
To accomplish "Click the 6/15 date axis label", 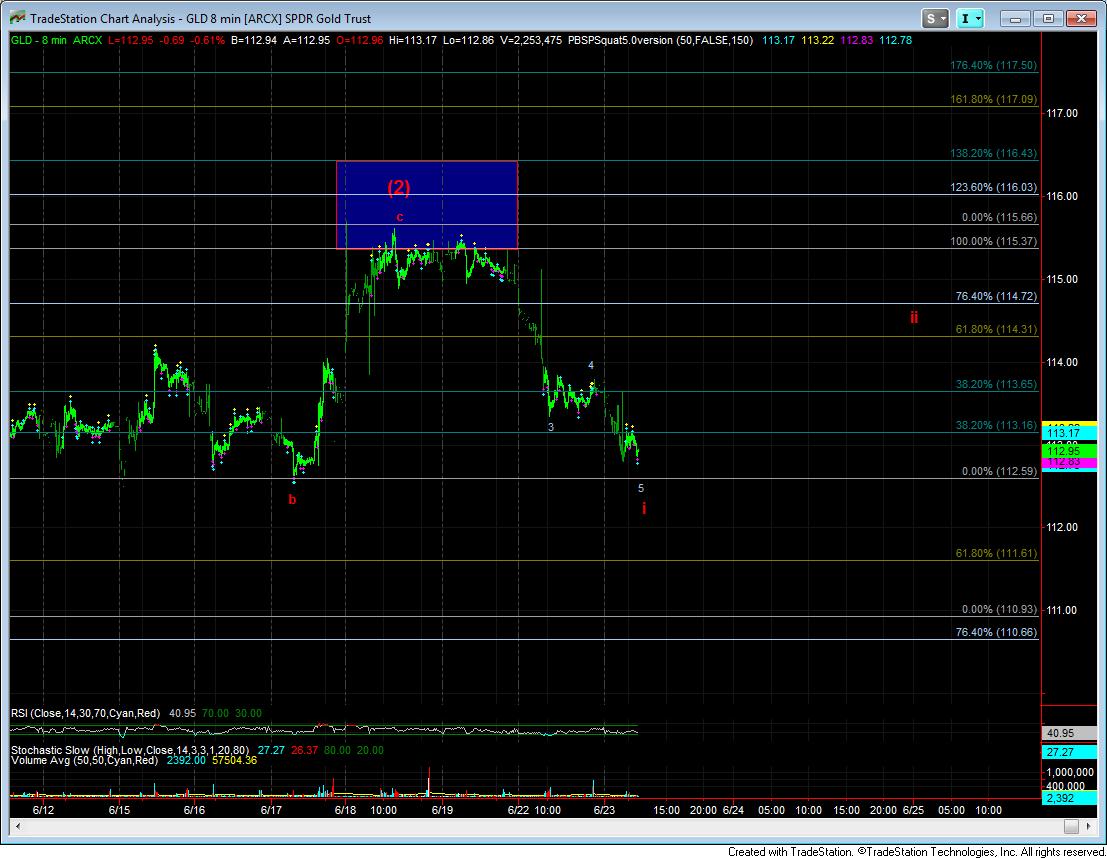I will pyautogui.click(x=119, y=810).
